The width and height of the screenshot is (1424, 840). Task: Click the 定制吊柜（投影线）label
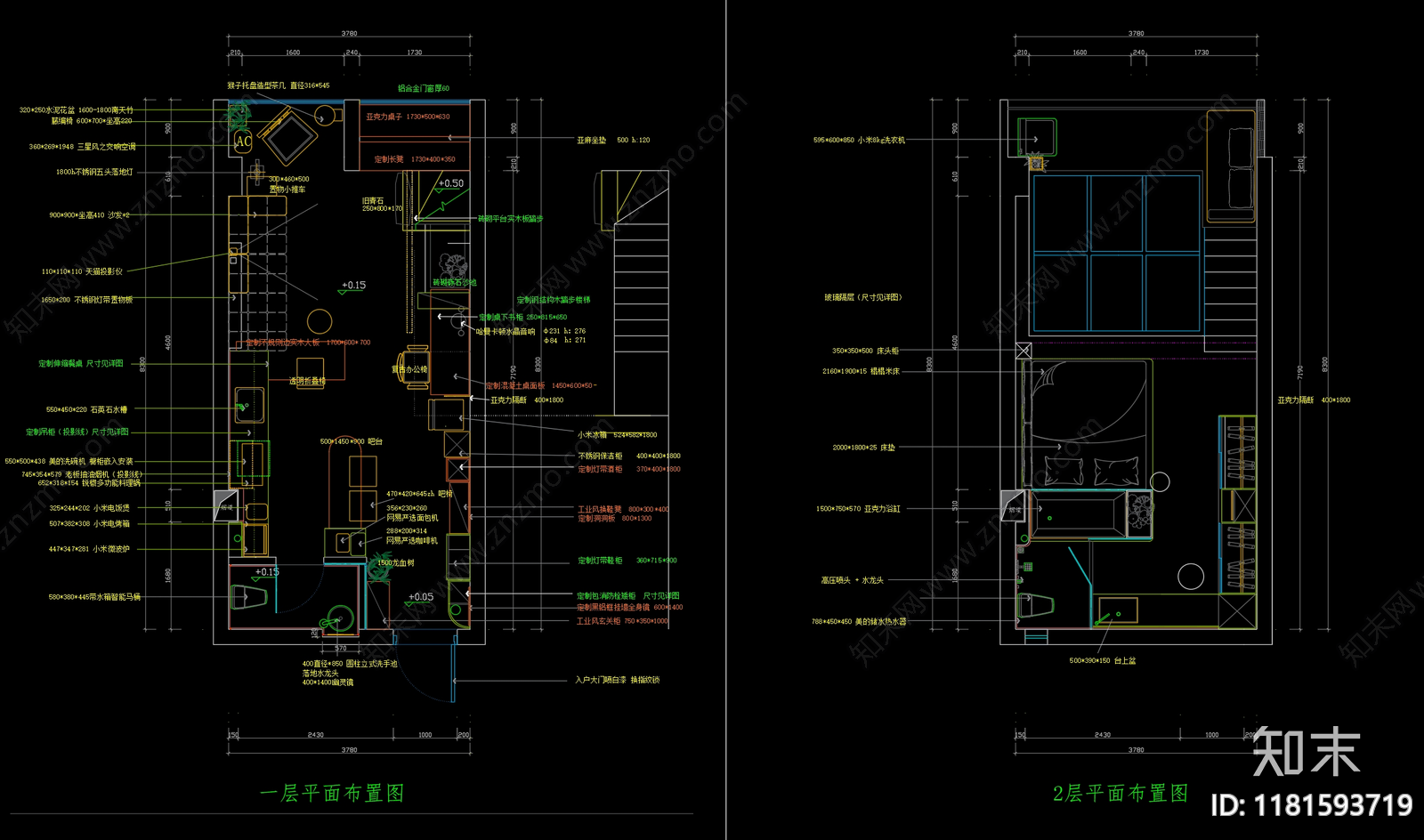77,432
